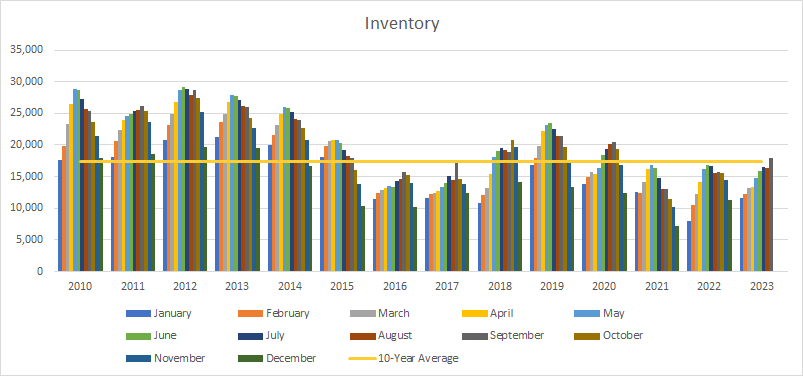Click the Inventory chart title
The image size is (803, 376).
coord(402,24)
